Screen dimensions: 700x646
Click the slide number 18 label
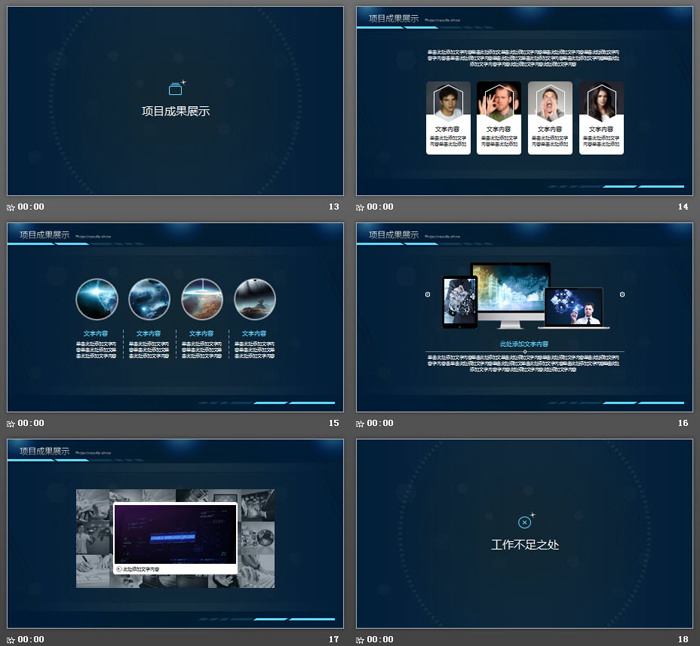click(x=683, y=639)
